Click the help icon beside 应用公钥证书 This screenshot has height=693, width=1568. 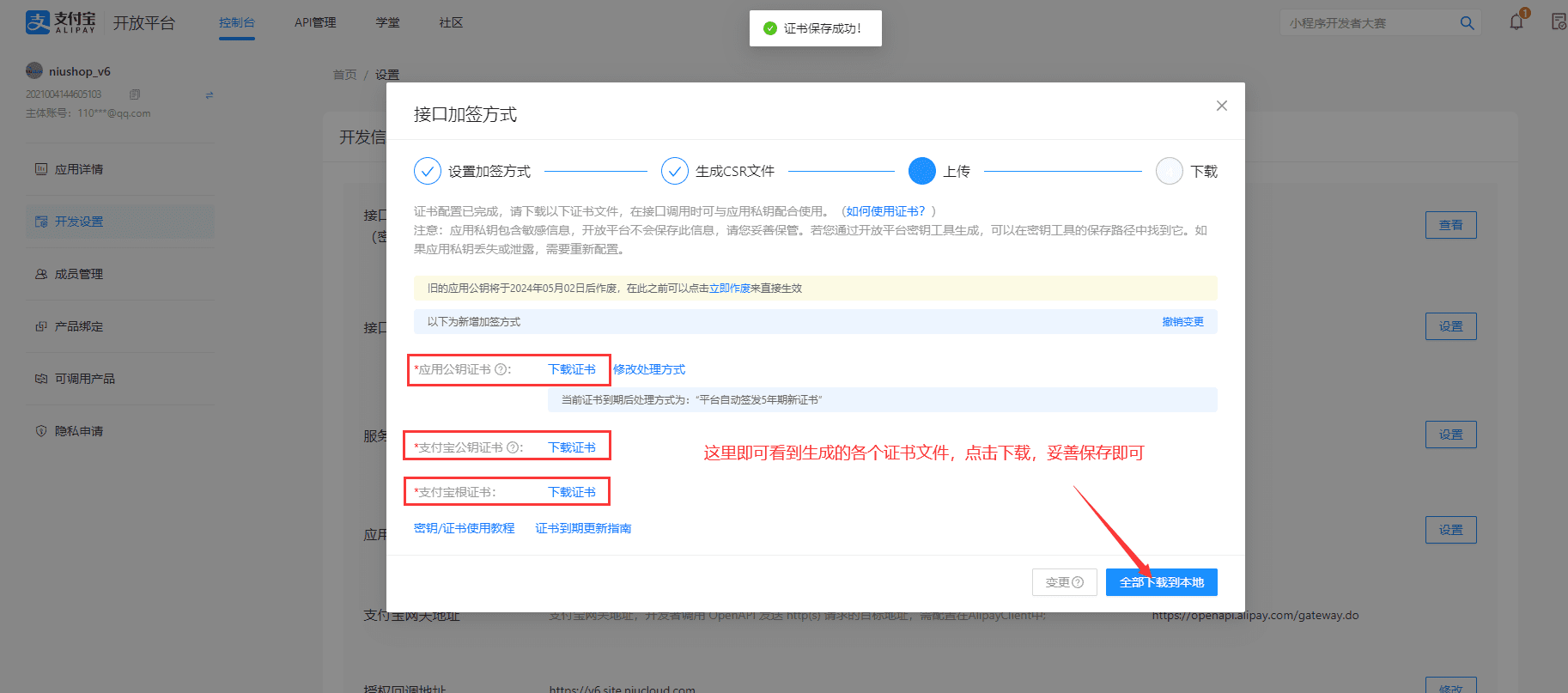click(x=500, y=370)
